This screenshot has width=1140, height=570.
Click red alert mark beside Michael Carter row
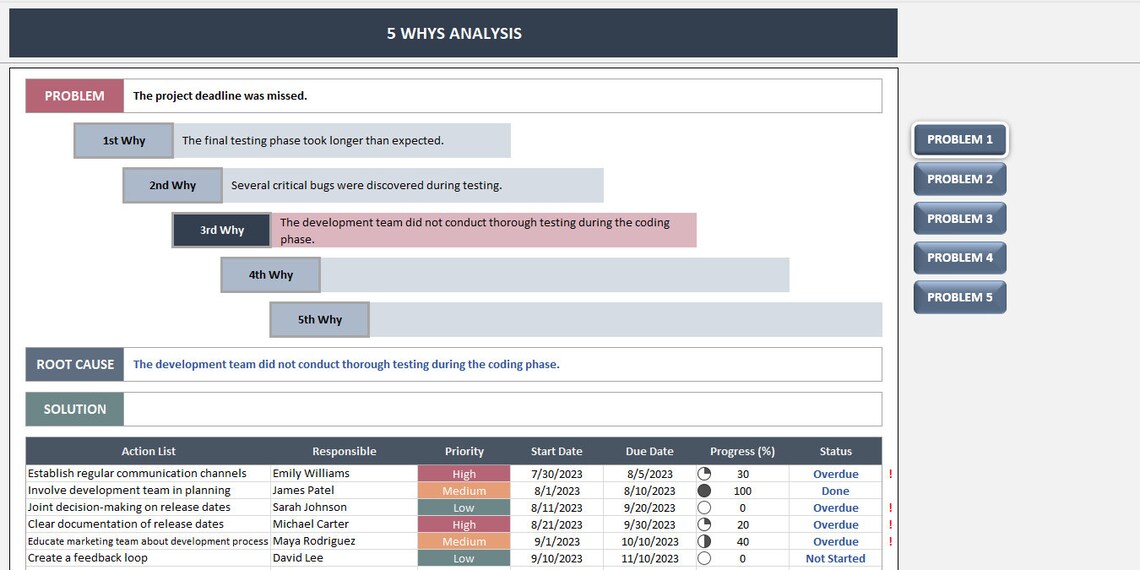890,525
